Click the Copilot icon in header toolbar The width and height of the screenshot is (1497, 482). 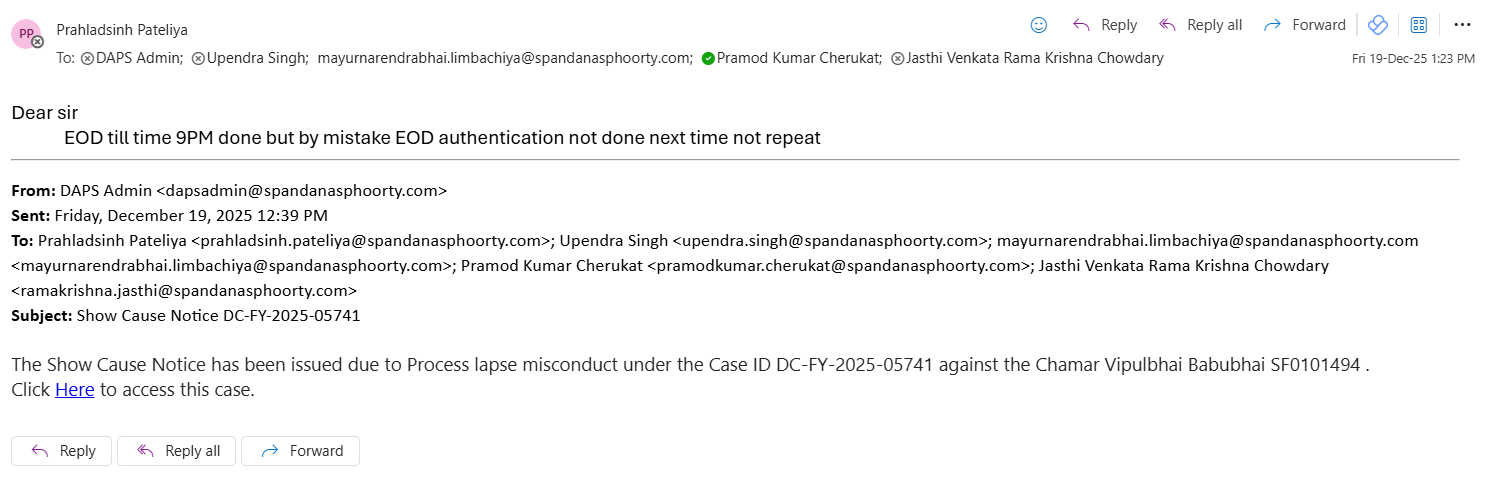[x=1378, y=25]
